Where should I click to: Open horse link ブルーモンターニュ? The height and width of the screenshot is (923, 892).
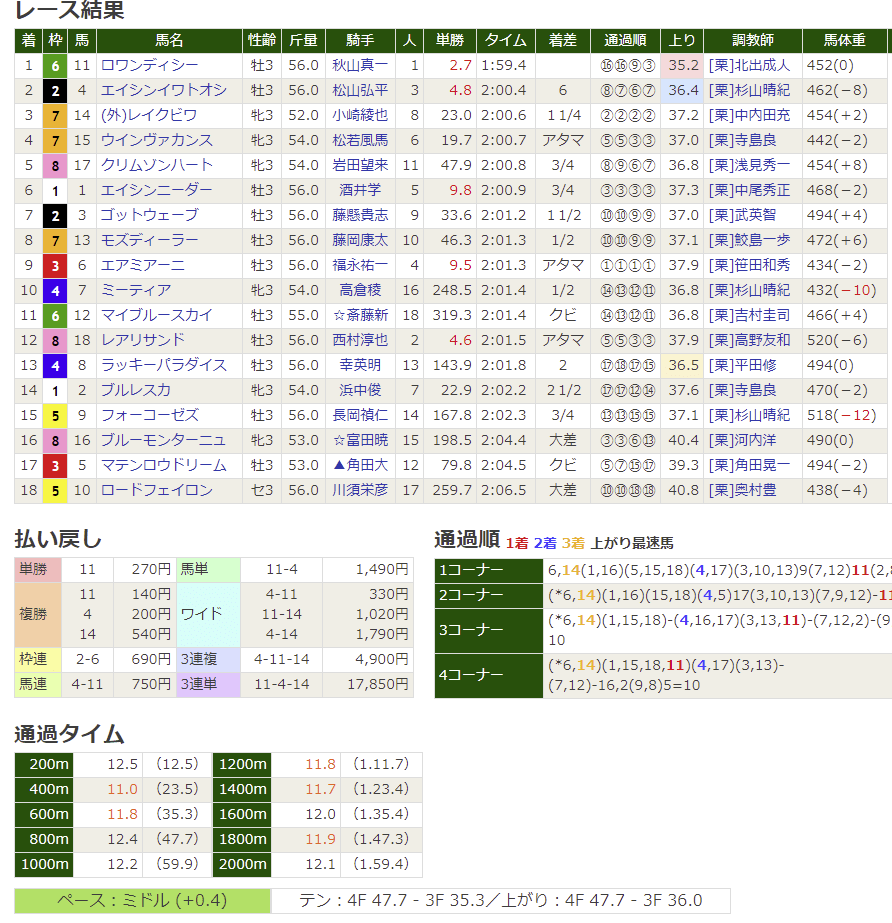pyautogui.click(x=163, y=440)
